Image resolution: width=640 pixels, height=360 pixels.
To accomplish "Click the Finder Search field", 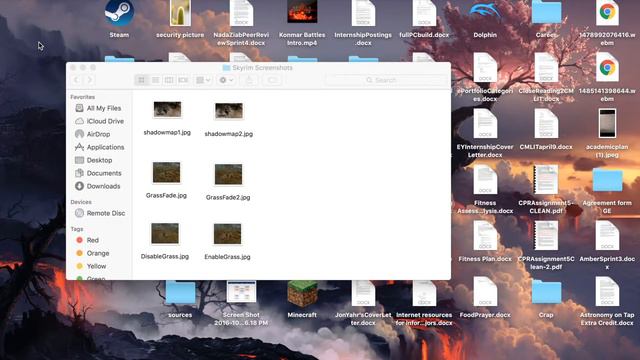I will (x=386, y=80).
